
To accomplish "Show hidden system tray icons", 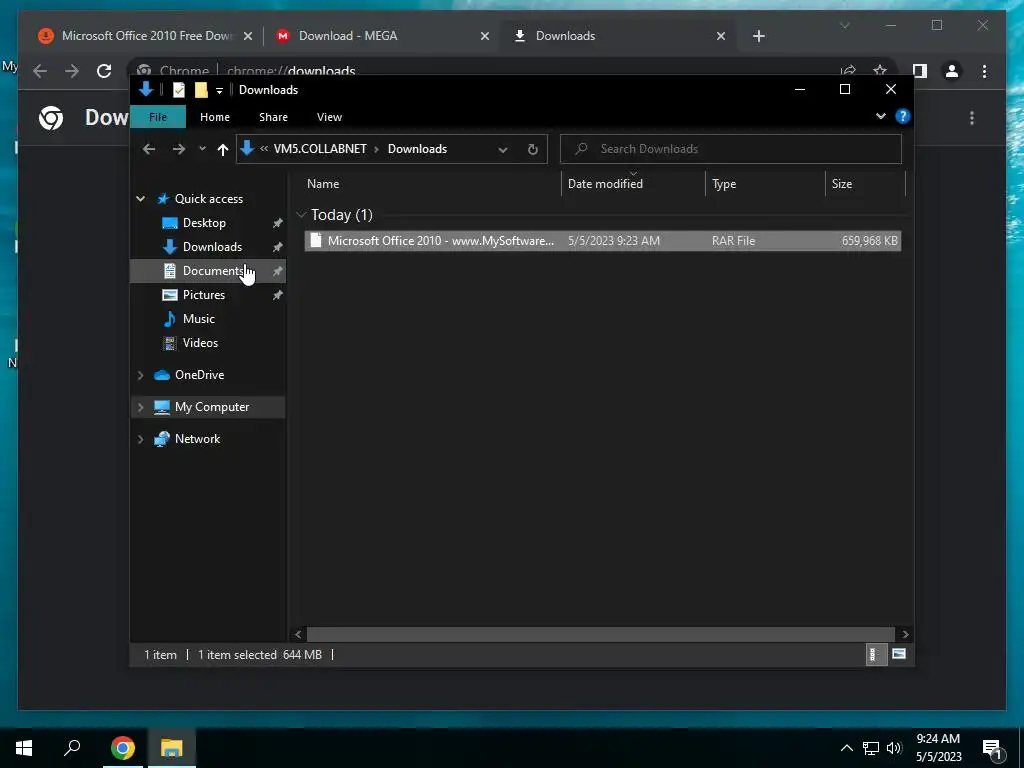I will 846,748.
